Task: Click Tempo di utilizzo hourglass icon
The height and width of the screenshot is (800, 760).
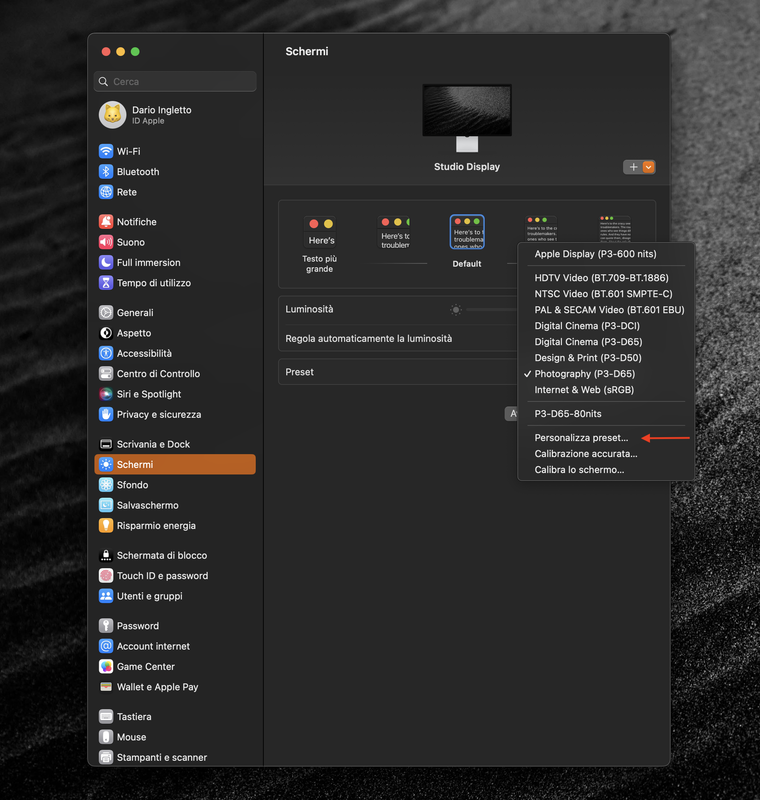Action: pyautogui.click(x=106, y=283)
